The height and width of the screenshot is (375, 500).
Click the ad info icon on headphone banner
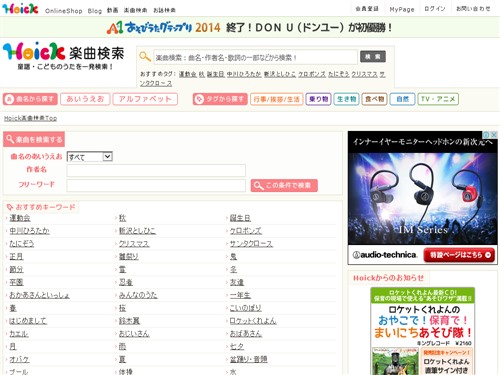click(487, 135)
